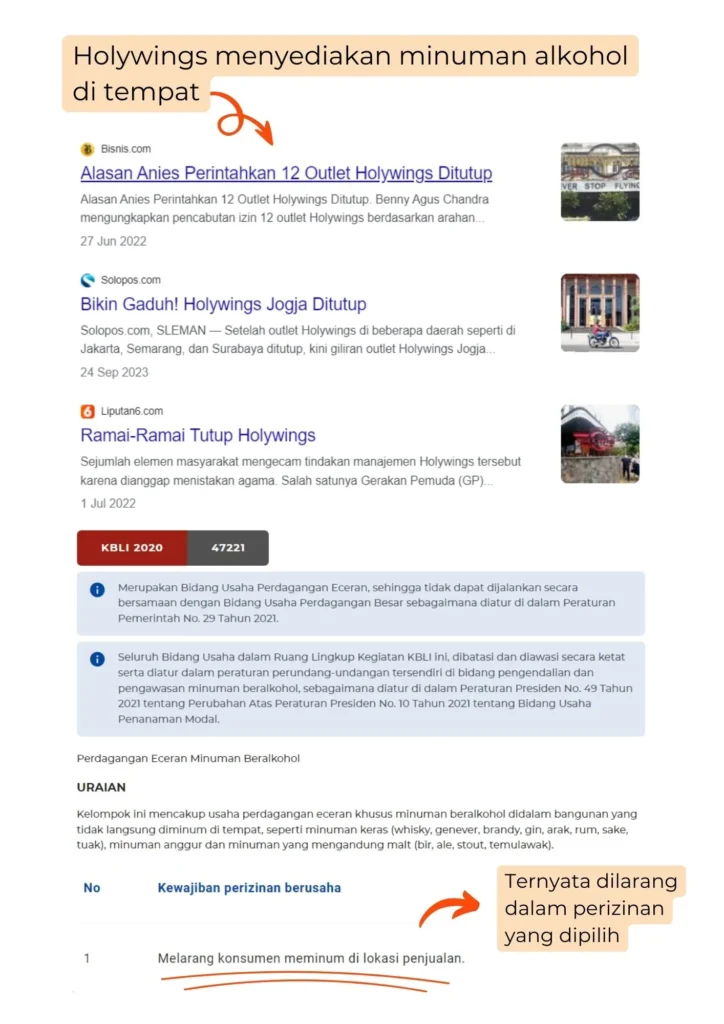Click notice mentioning Peraturan Pemerintah No. 29 Tahun 2021
This screenshot has width=724, height=1024.
pyautogui.click(x=361, y=603)
